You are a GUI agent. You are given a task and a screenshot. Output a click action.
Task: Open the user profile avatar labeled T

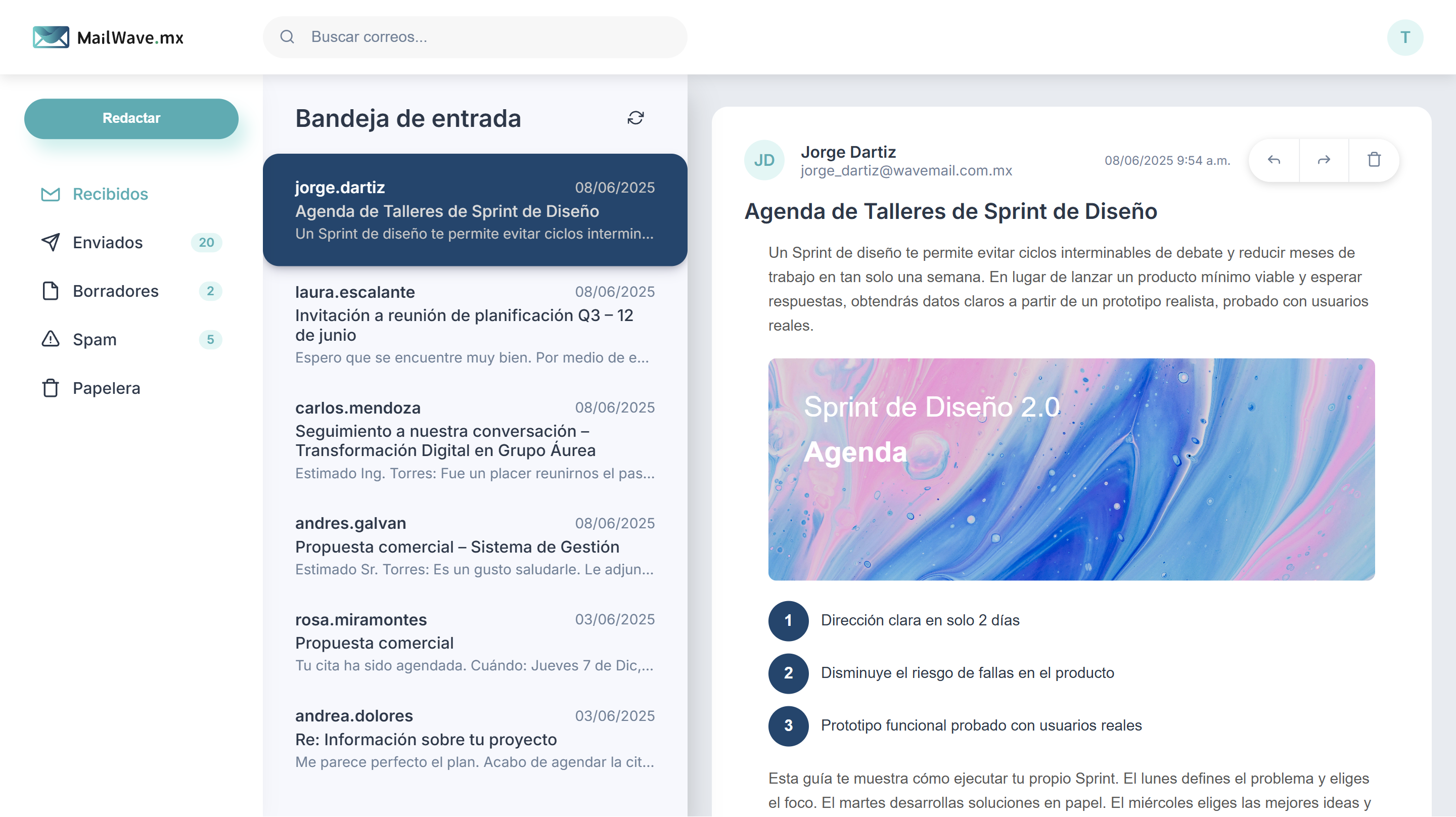tap(1405, 37)
